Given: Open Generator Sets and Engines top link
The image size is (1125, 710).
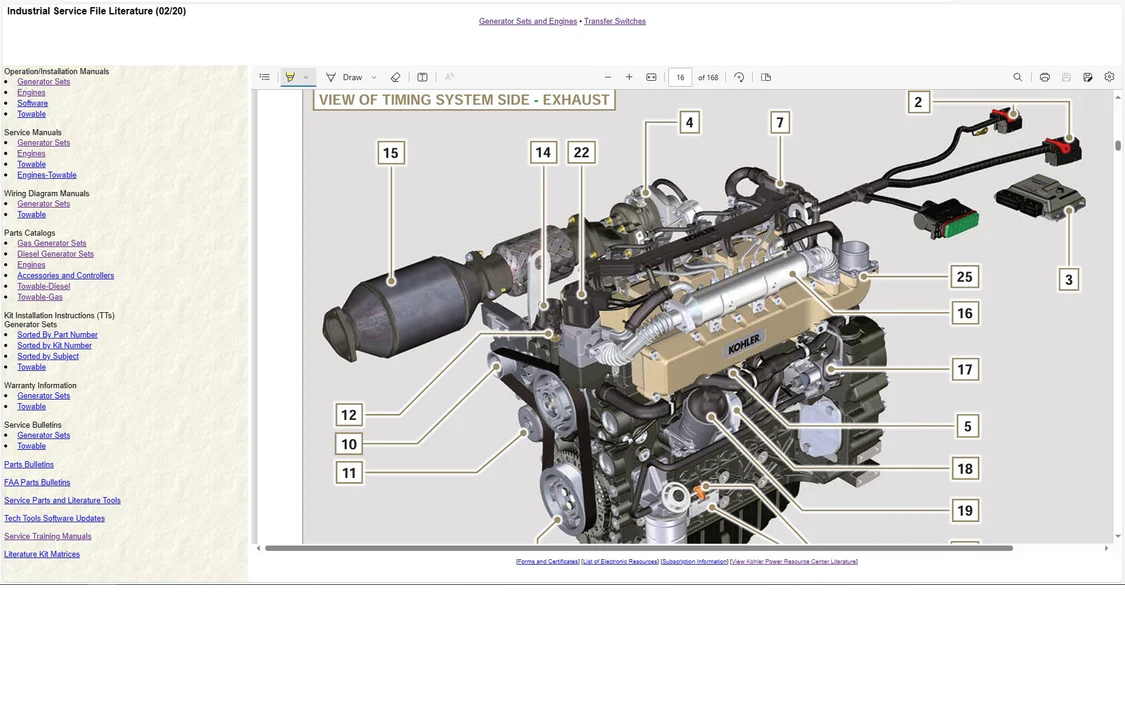Looking at the screenshot, I should click(527, 21).
